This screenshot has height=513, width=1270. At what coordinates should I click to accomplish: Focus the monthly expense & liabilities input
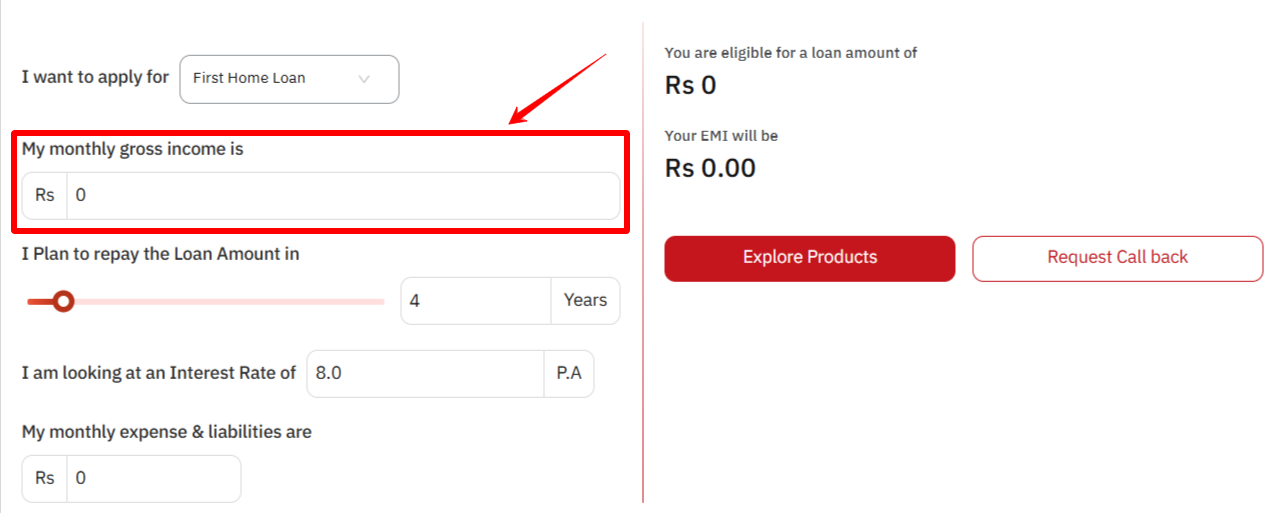pos(153,479)
